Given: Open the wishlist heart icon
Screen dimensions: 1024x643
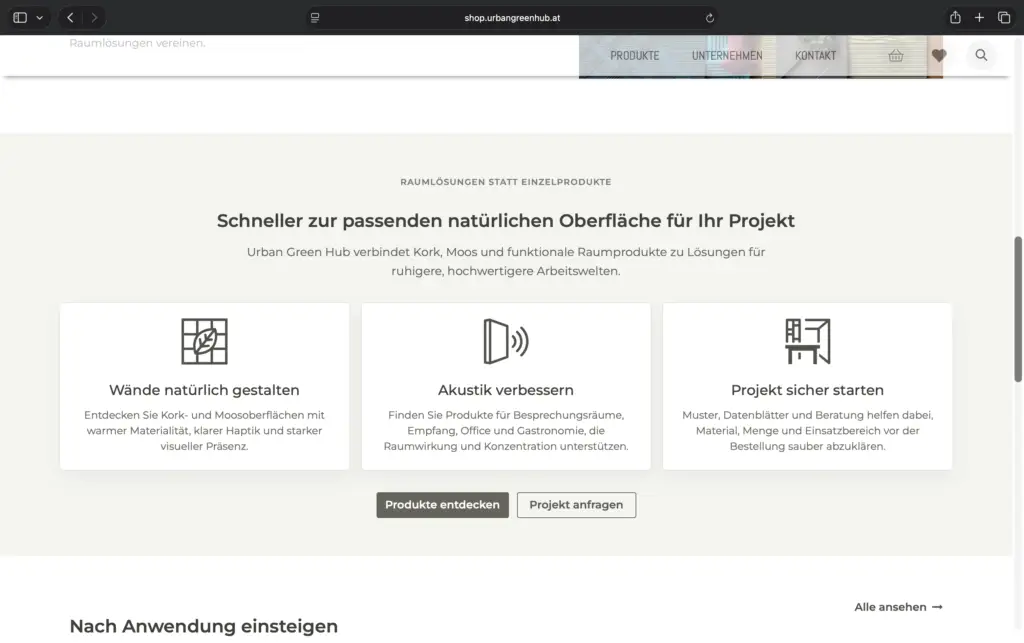Looking at the screenshot, I should pyautogui.click(x=938, y=55).
